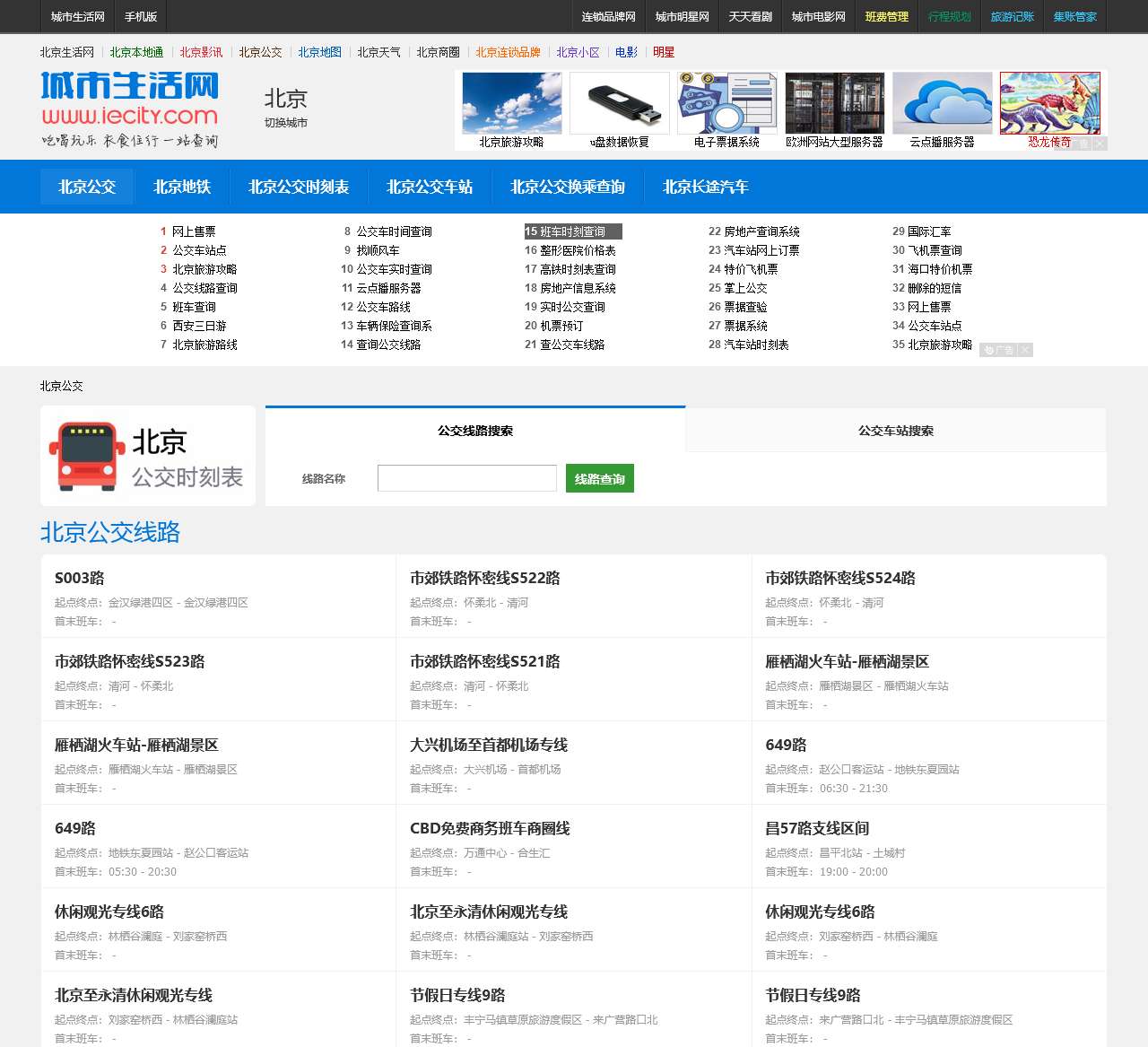Click the 电子票据系统 thumbnail

pos(726,103)
